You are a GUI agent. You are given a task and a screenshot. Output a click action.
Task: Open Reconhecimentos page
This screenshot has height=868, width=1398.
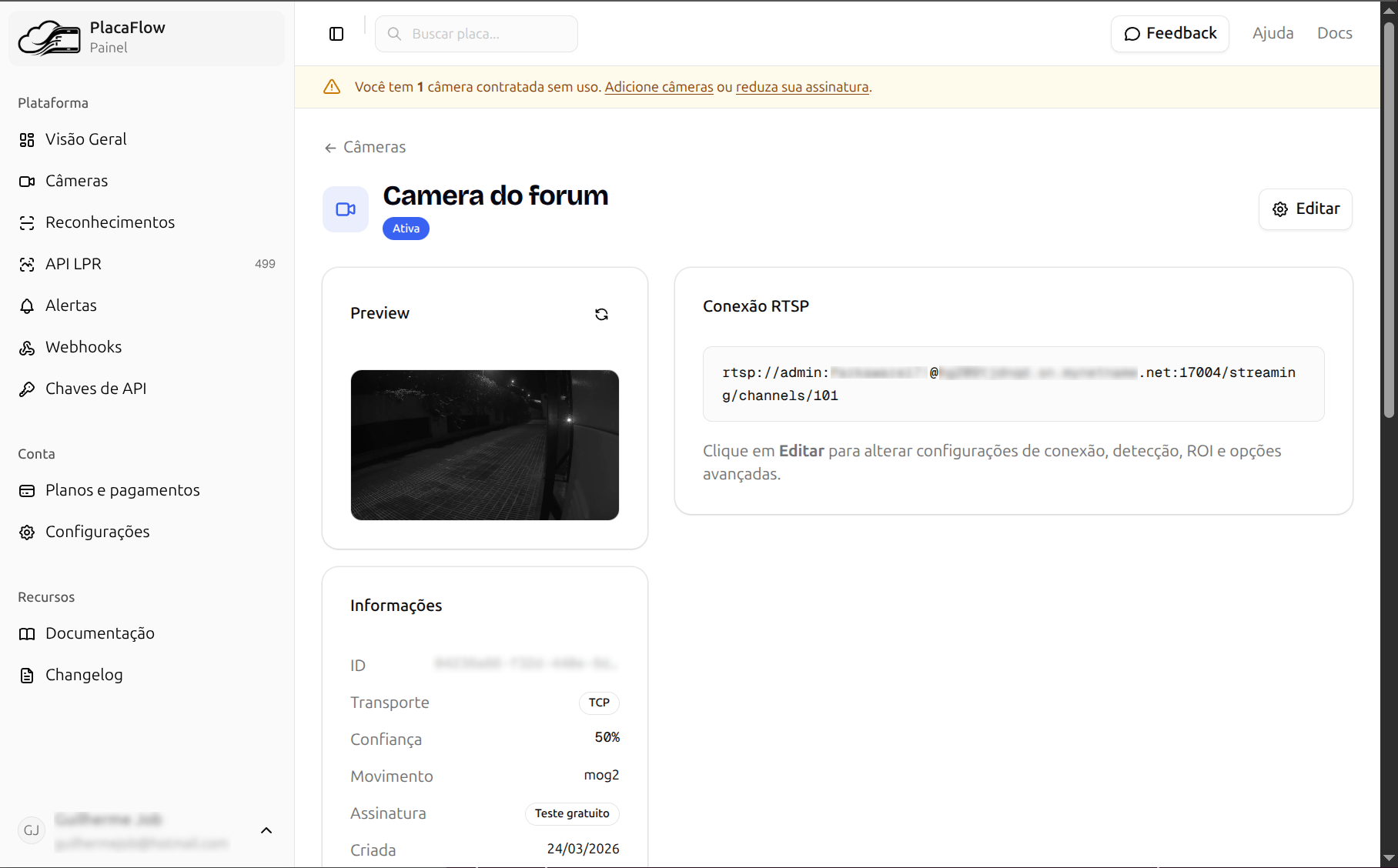(x=109, y=222)
